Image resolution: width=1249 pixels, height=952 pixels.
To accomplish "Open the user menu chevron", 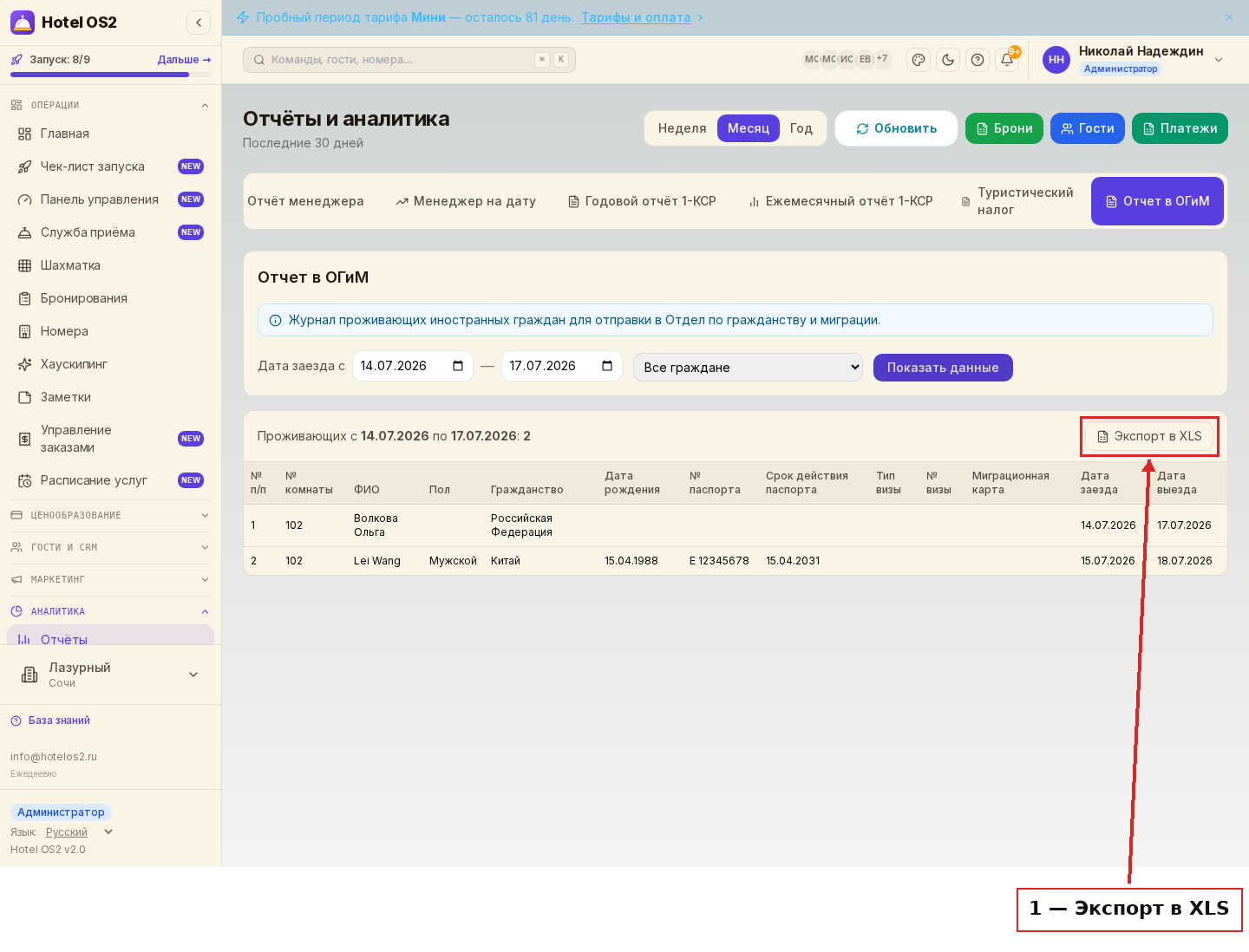I will tap(1219, 60).
